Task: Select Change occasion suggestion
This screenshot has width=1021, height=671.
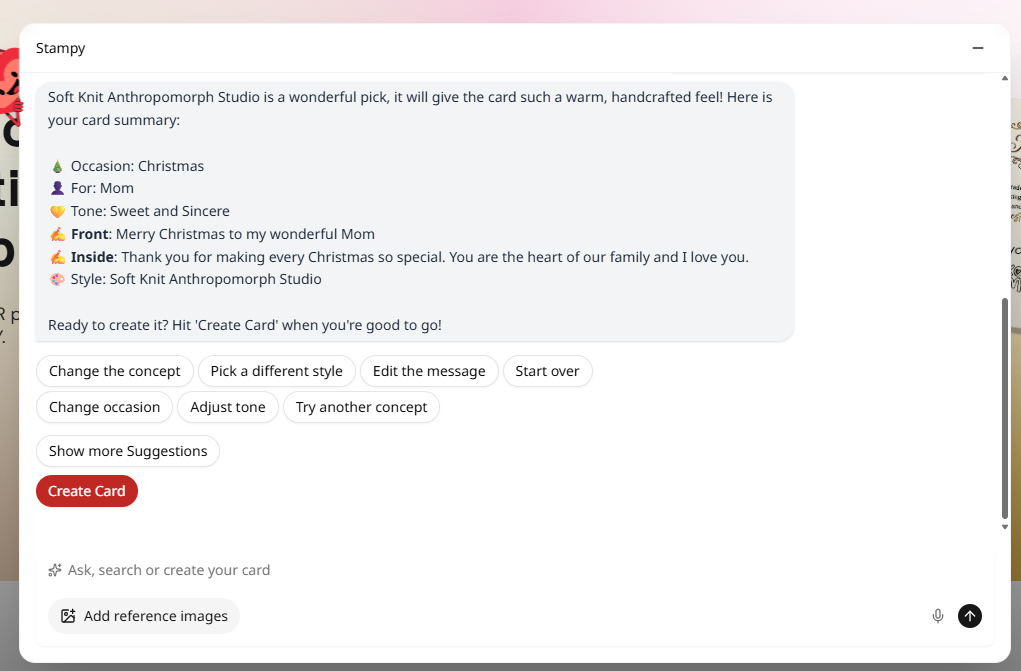Action: click(x=104, y=407)
